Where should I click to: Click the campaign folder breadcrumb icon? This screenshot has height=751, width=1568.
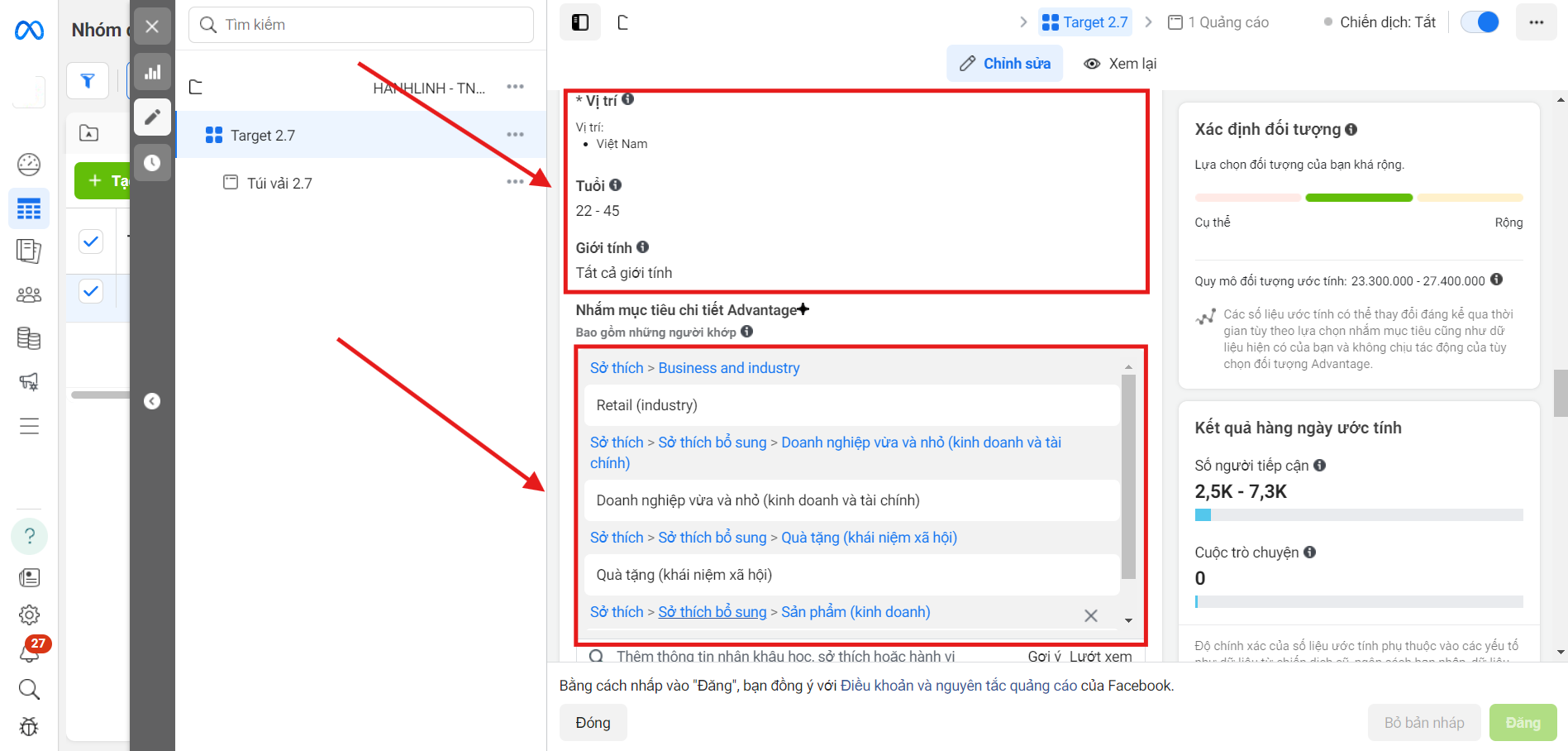tap(623, 22)
